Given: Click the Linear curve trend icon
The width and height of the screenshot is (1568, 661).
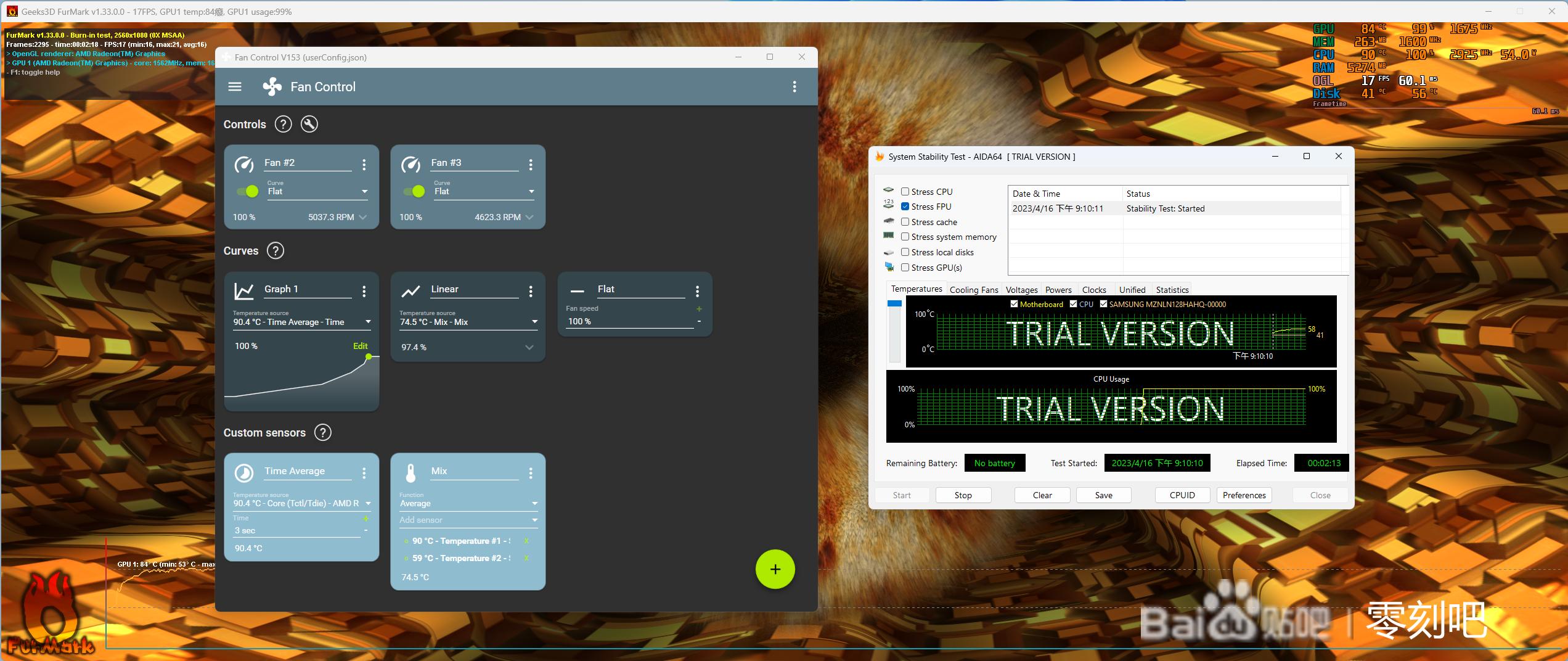Looking at the screenshot, I should (x=410, y=291).
